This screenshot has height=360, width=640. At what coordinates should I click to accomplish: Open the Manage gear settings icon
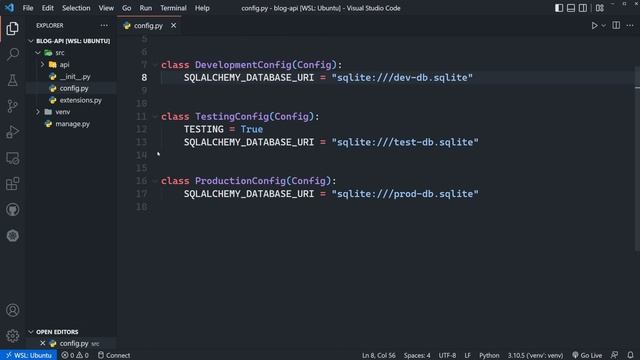(13, 336)
